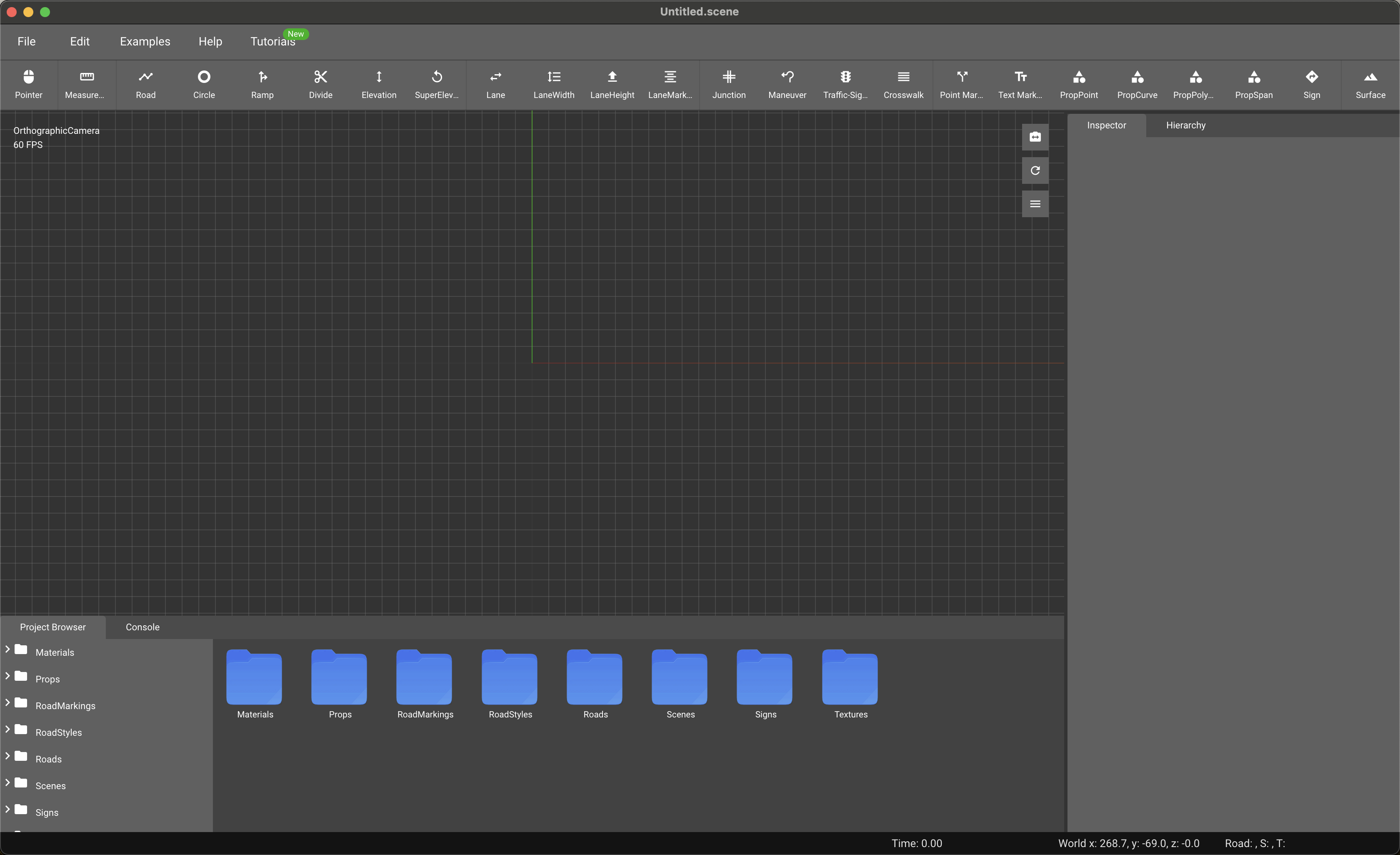Expand the Roads tree folder
Screen dimensions: 1400x855
click(x=7, y=755)
